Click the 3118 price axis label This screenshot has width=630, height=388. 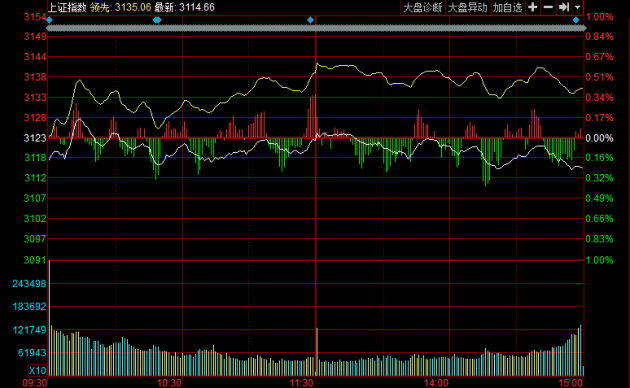tap(35, 157)
